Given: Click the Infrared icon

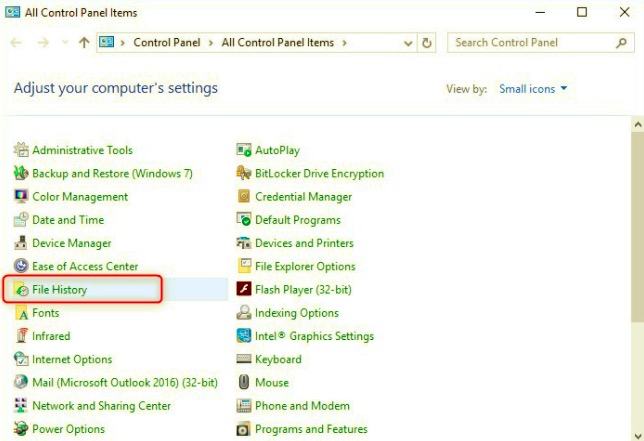Looking at the screenshot, I should coord(21,336).
